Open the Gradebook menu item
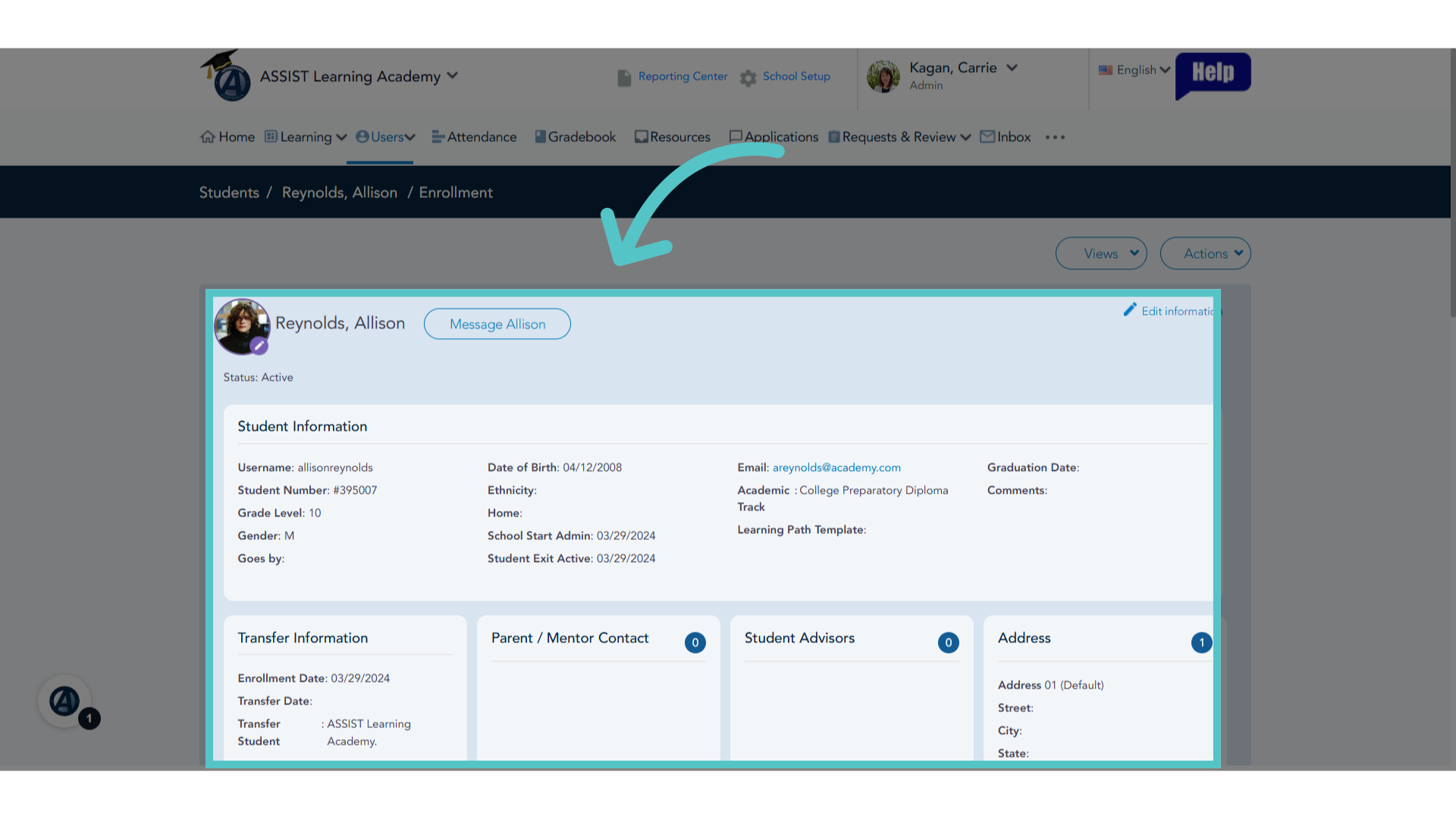The width and height of the screenshot is (1456, 819). (x=582, y=136)
